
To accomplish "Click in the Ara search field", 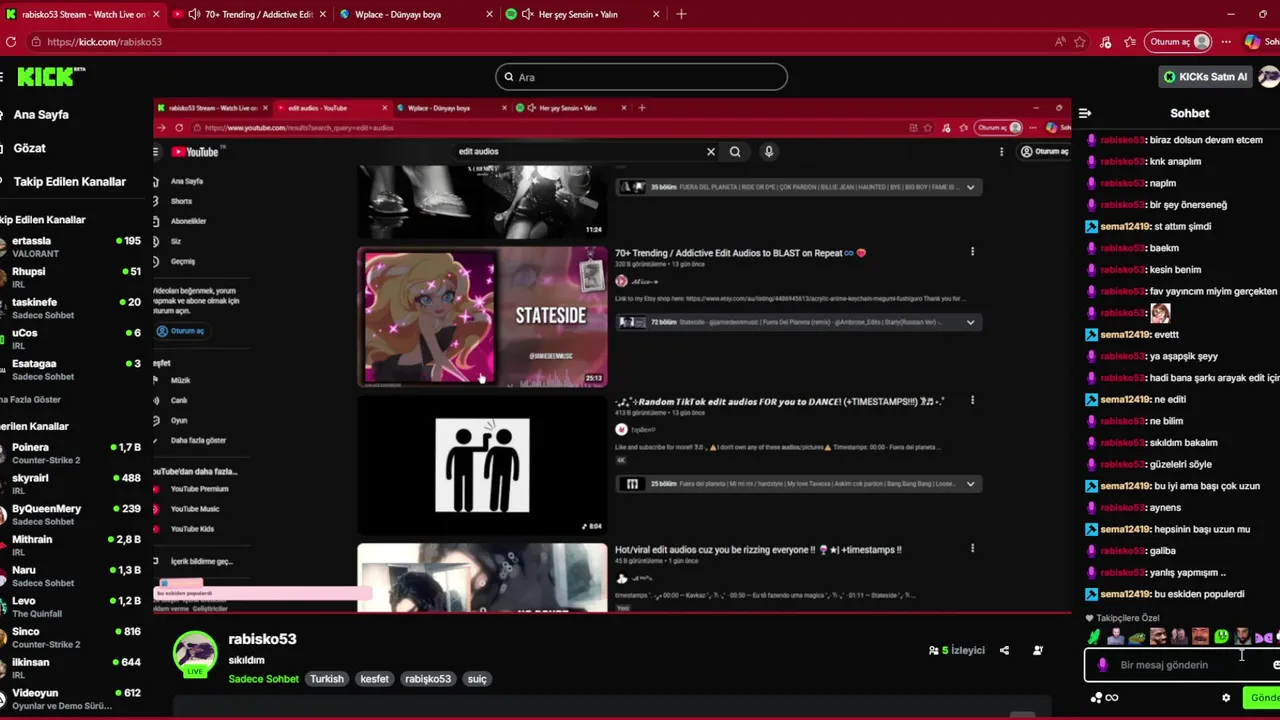I will point(641,77).
